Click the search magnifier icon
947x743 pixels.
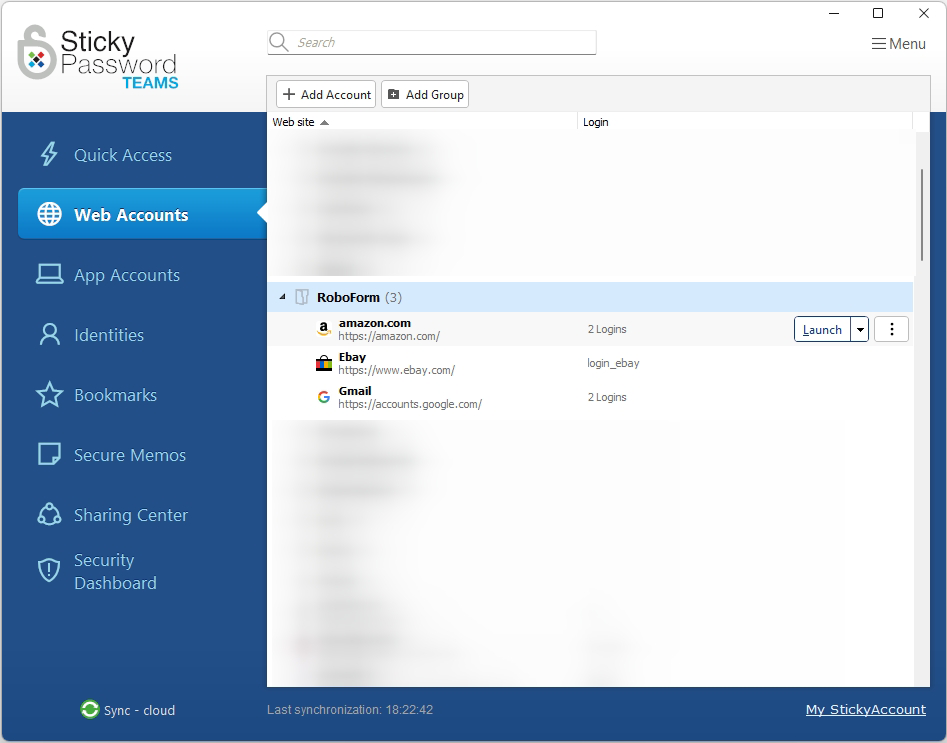(278, 42)
